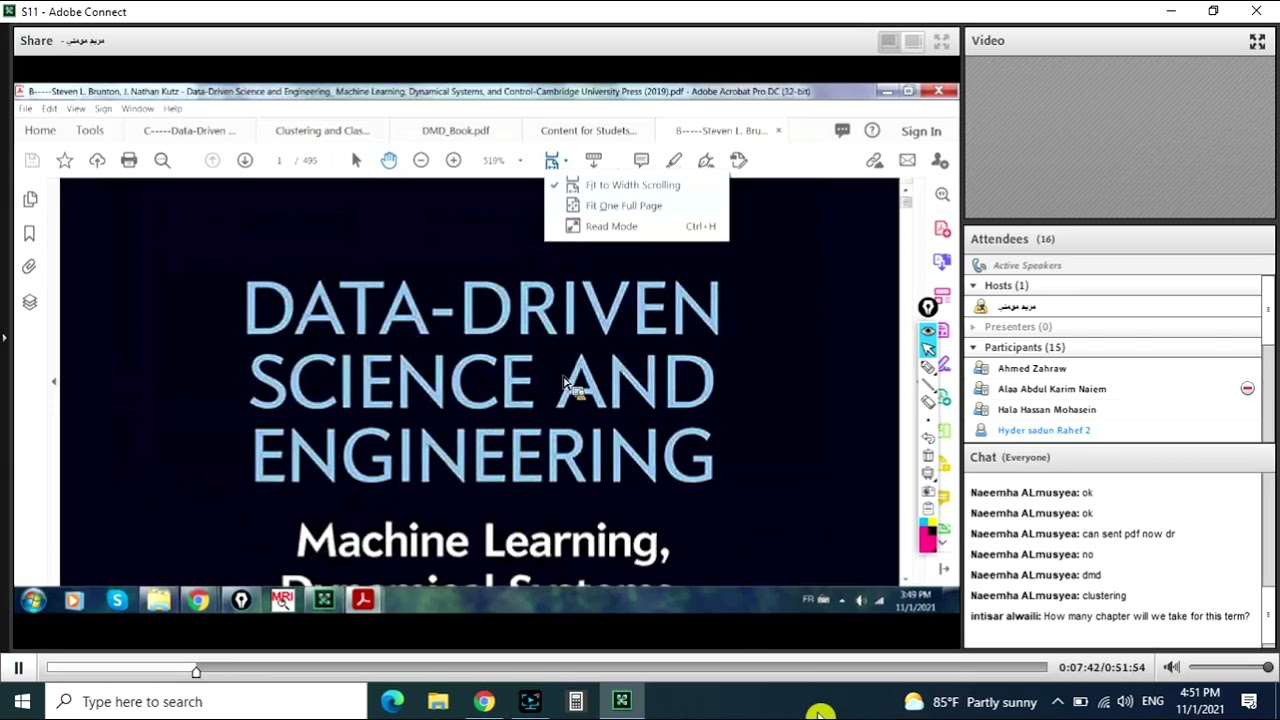The width and height of the screenshot is (1280, 720).
Task: Go to Acrobat Home view
Action: 40,131
